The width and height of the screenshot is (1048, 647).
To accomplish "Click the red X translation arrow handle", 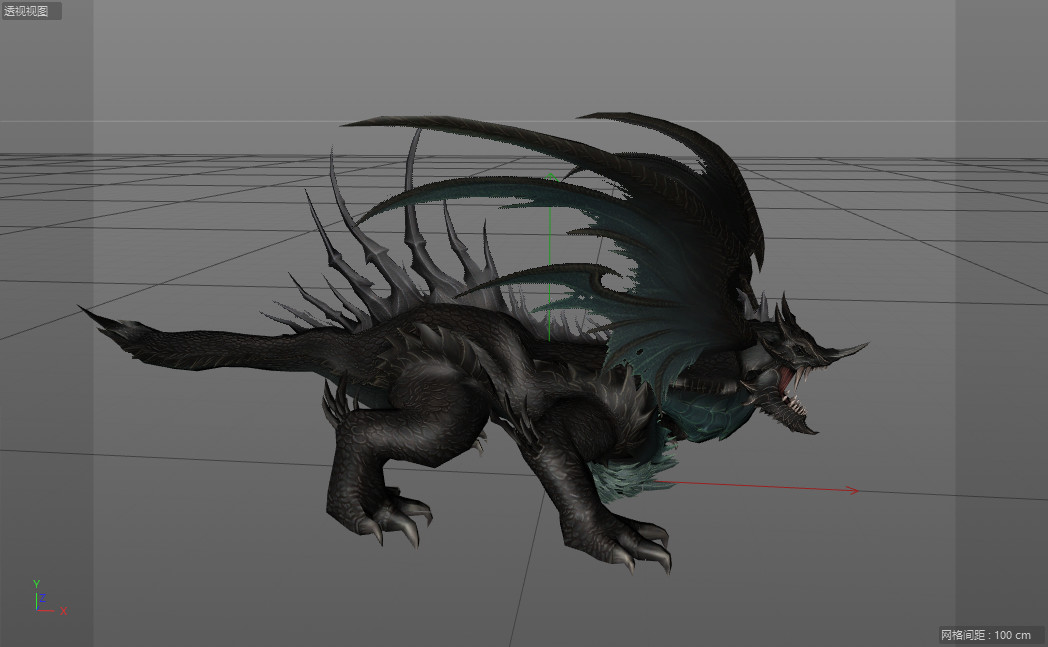I will click(x=760, y=484).
